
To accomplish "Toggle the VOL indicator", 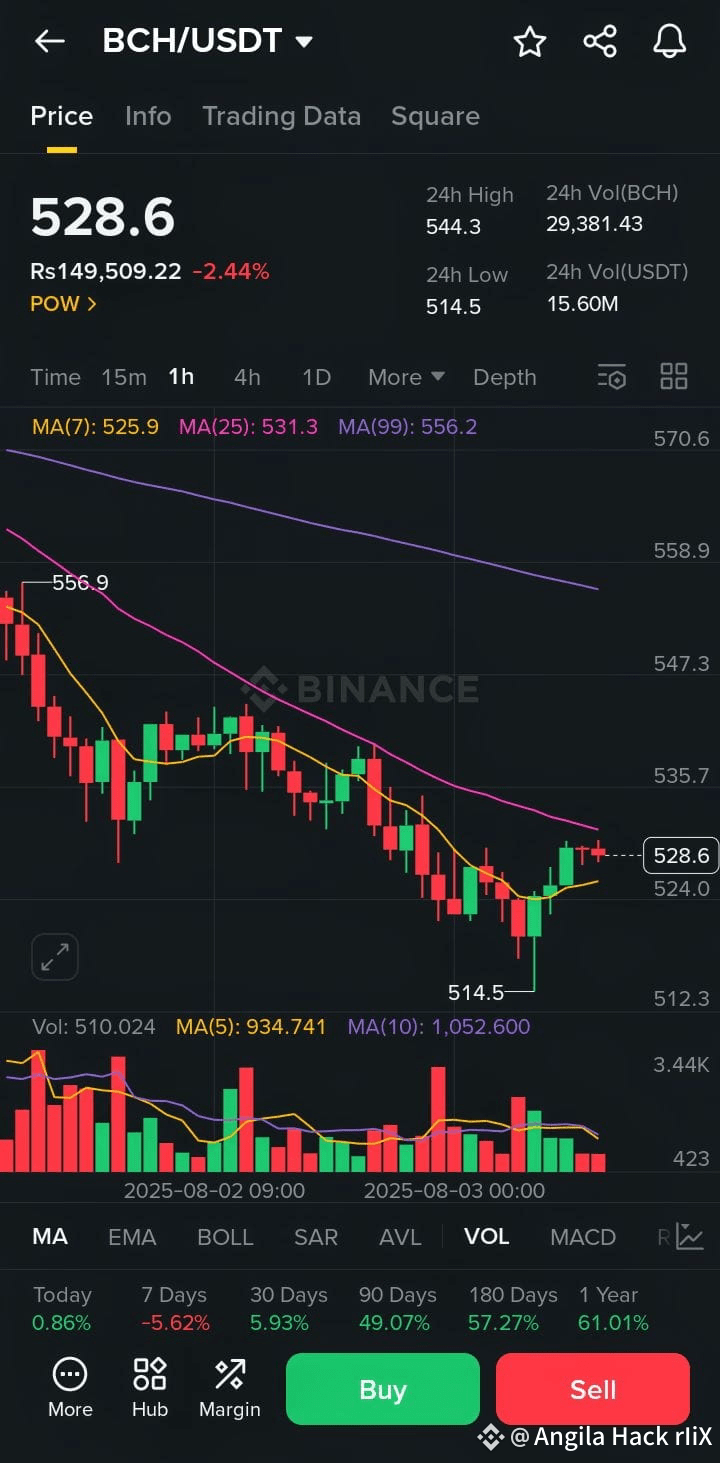I will point(487,1236).
